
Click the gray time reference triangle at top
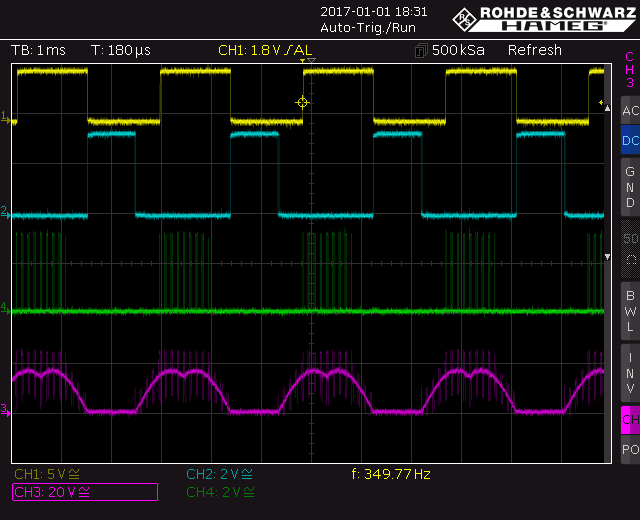(311, 61)
